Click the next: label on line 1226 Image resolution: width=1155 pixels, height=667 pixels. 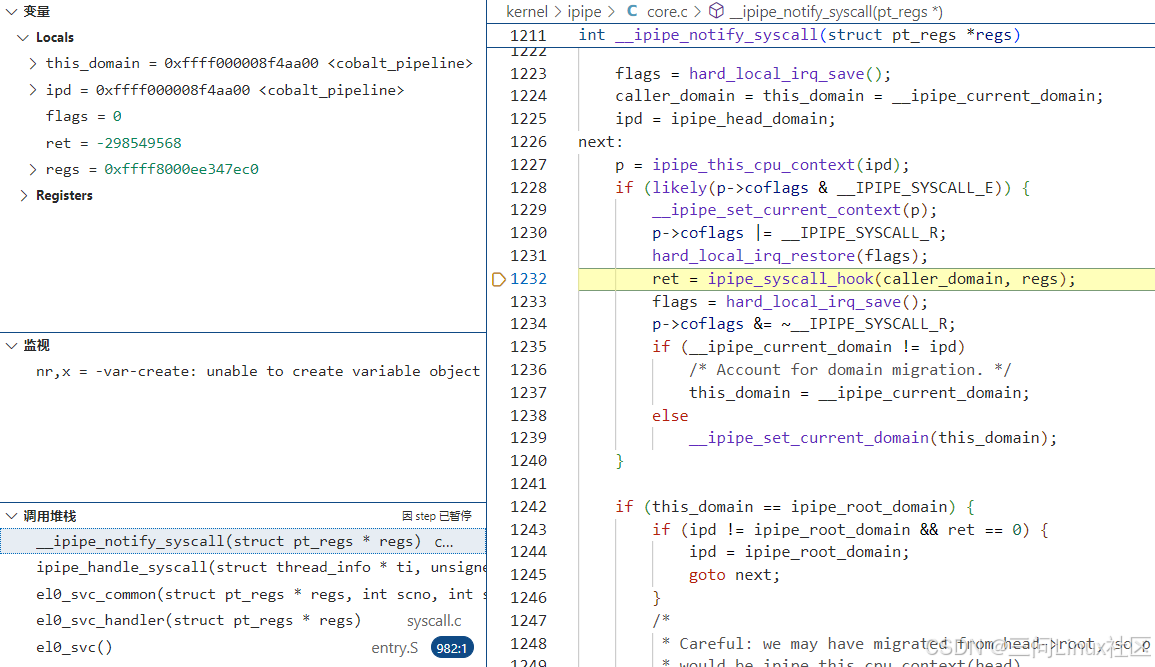[x=600, y=142]
